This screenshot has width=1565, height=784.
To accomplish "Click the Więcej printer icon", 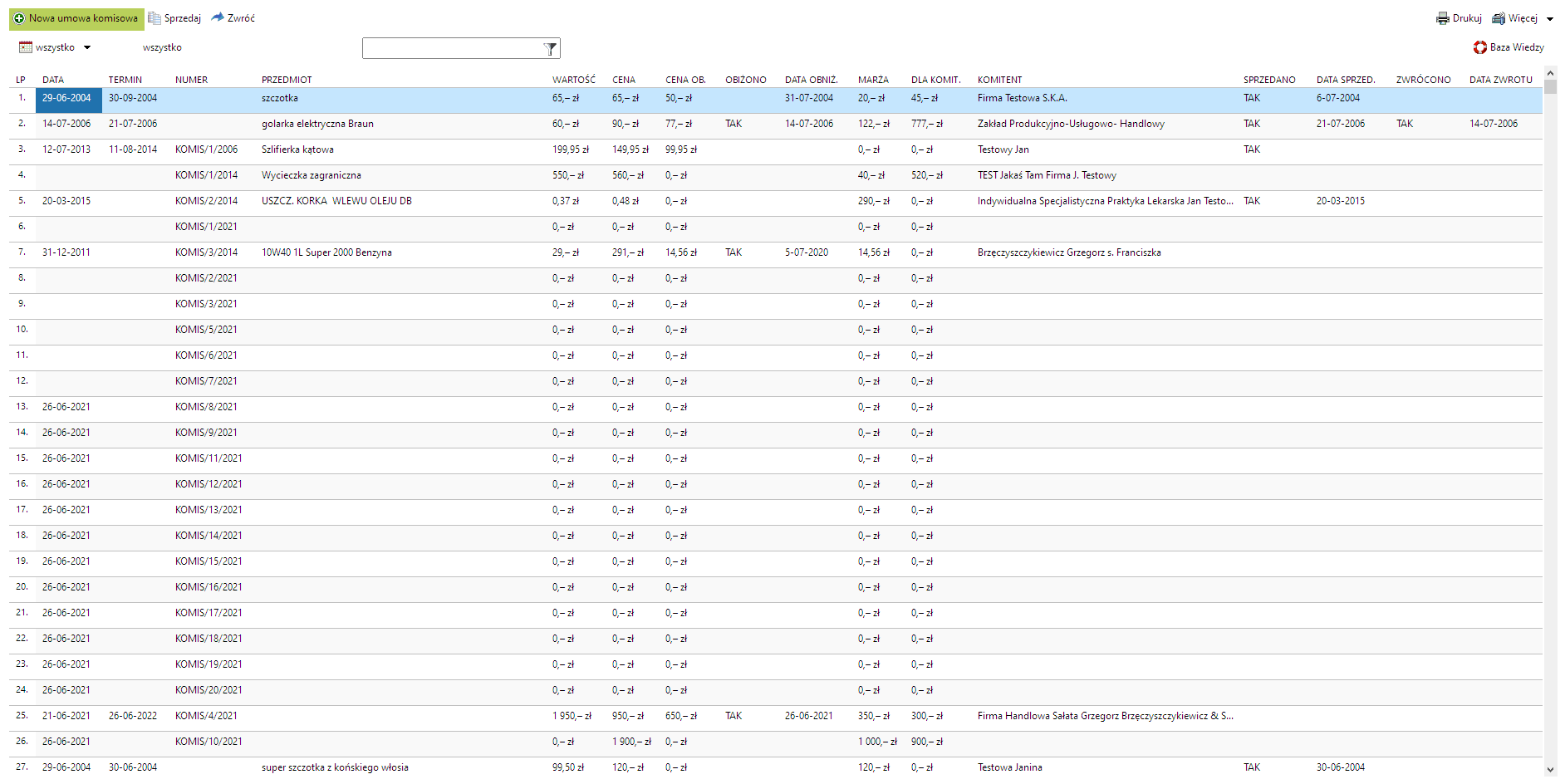I will [1499, 18].
